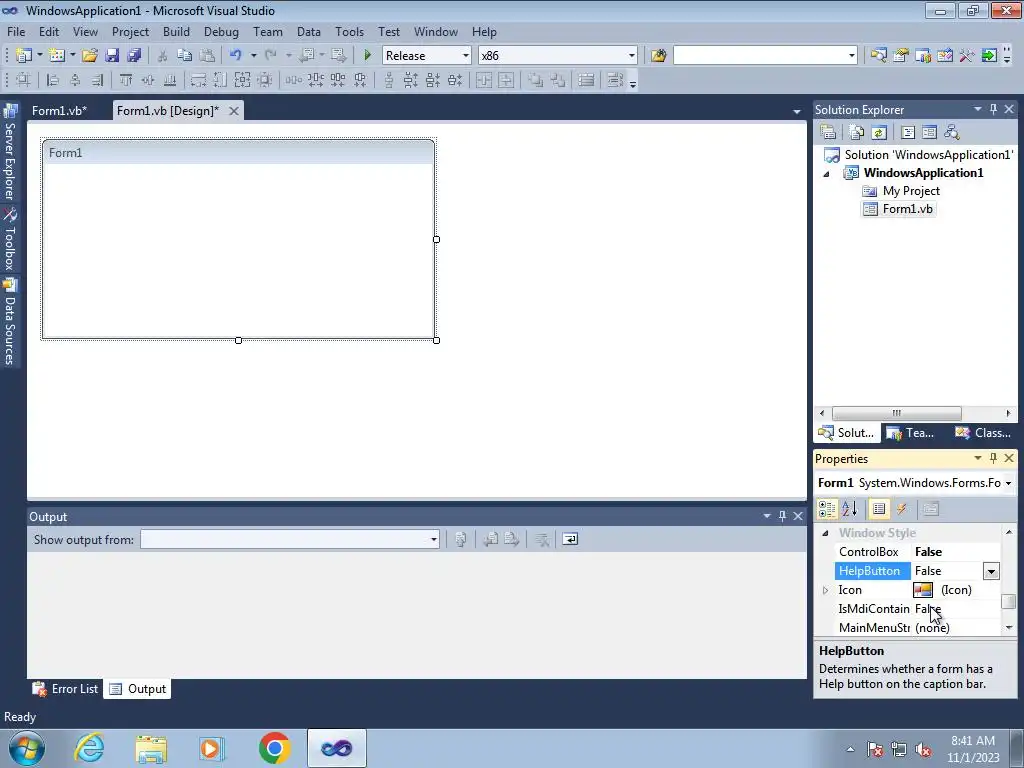
Task: Click the Open File folder icon
Action: pyautogui.click(x=89, y=56)
